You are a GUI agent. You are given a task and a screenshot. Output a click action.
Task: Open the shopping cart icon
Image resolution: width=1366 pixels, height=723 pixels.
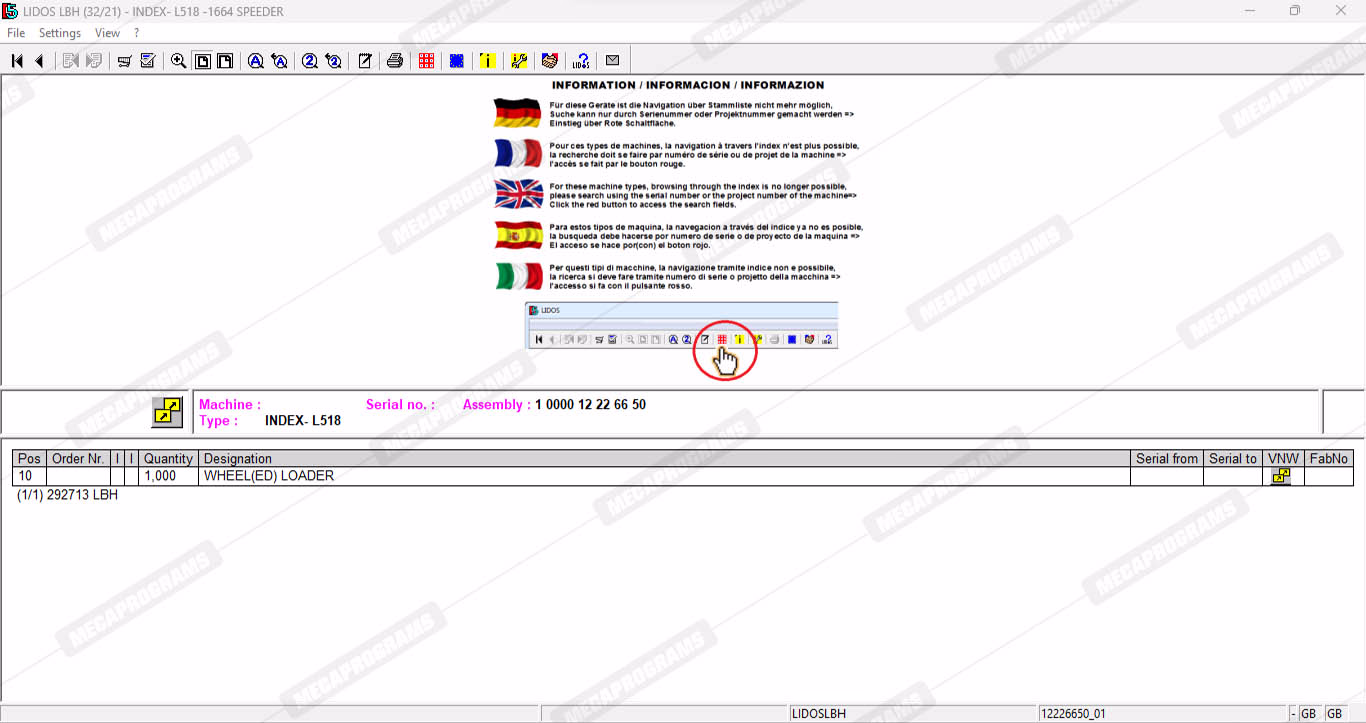coord(125,61)
